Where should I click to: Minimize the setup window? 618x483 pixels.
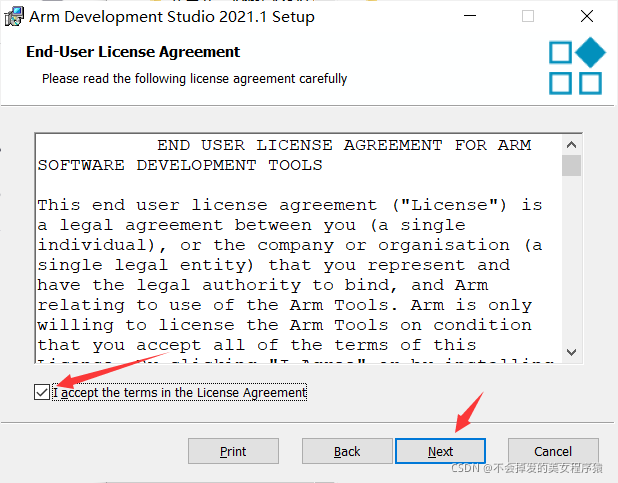470,16
